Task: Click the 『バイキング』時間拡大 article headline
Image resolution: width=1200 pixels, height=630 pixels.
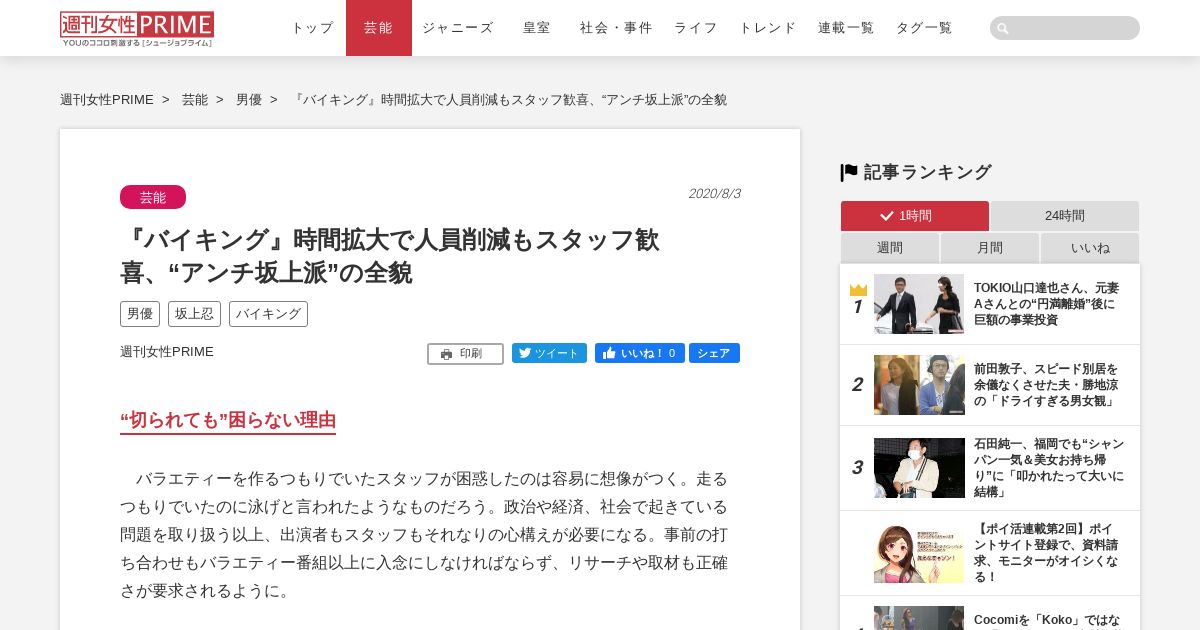Action: [x=390, y=256]
